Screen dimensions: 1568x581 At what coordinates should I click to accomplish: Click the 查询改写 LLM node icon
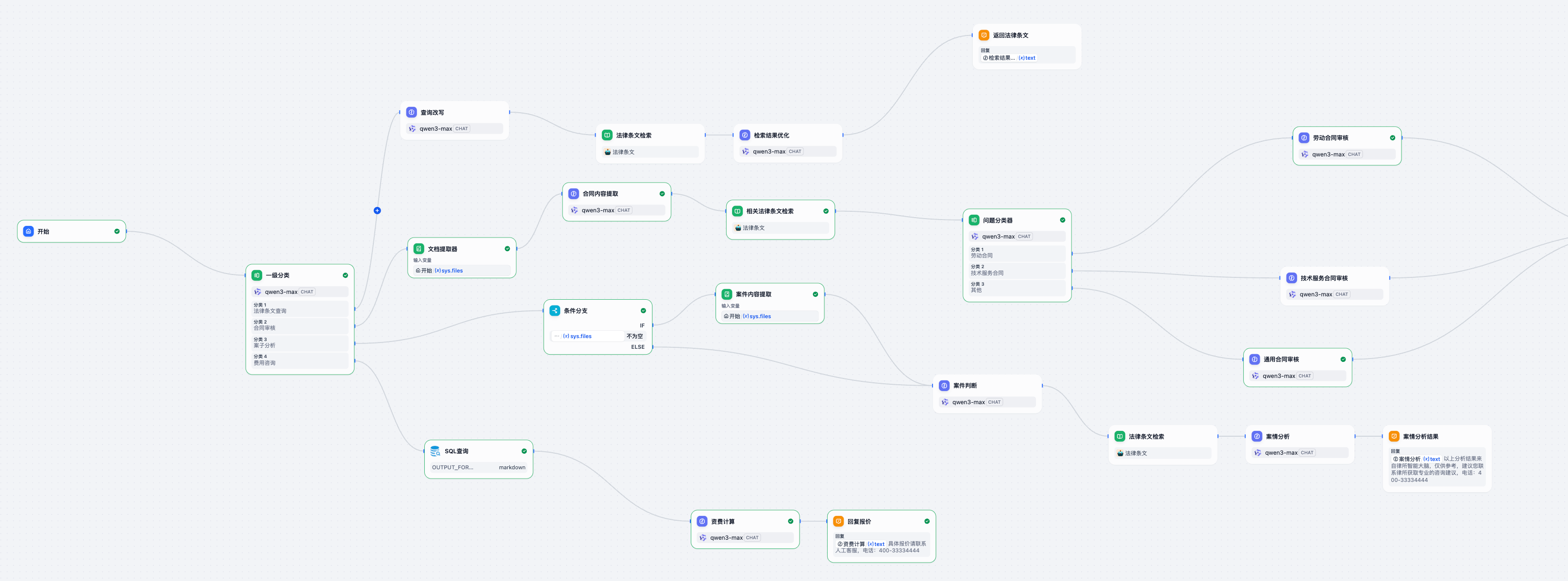coord(412,113)
